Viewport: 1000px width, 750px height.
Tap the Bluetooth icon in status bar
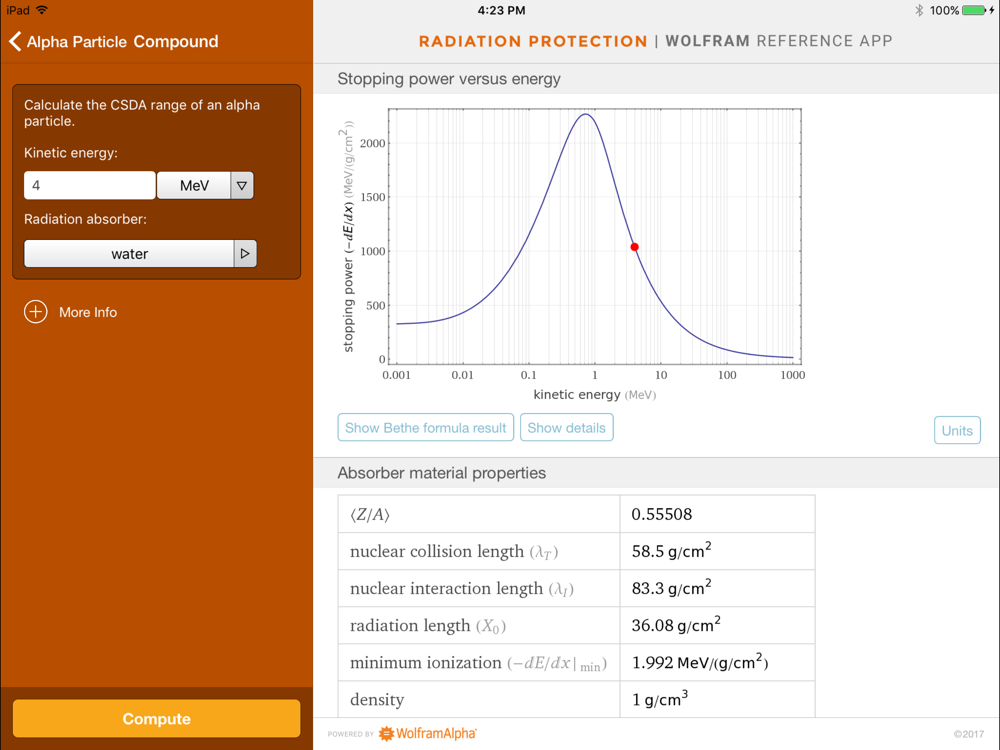[x=919, y=10]
